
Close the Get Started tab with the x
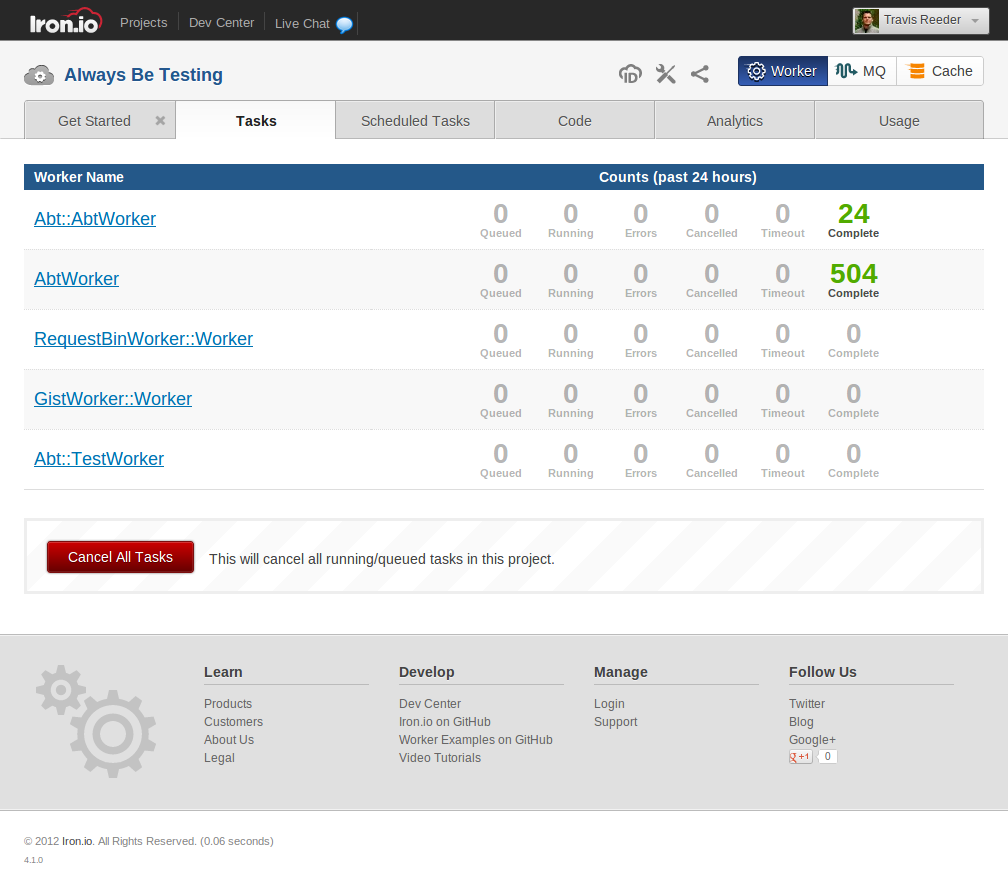[160, 120]
